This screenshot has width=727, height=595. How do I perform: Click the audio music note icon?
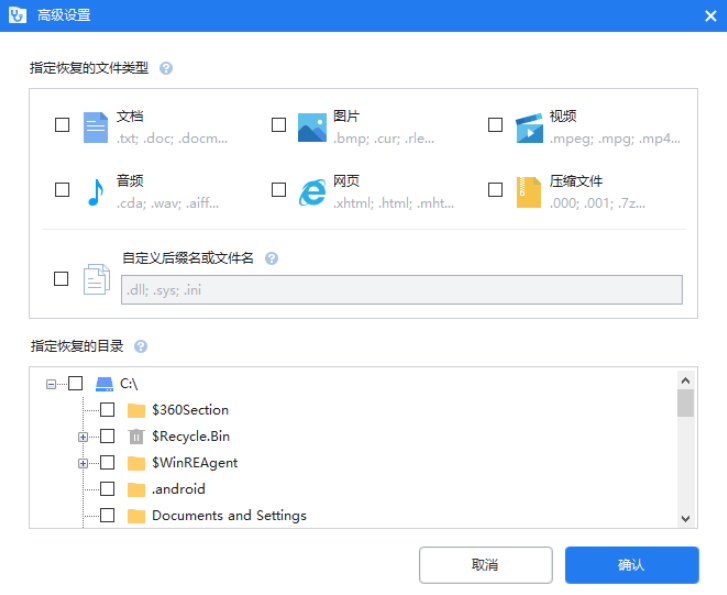pos(96,192)
